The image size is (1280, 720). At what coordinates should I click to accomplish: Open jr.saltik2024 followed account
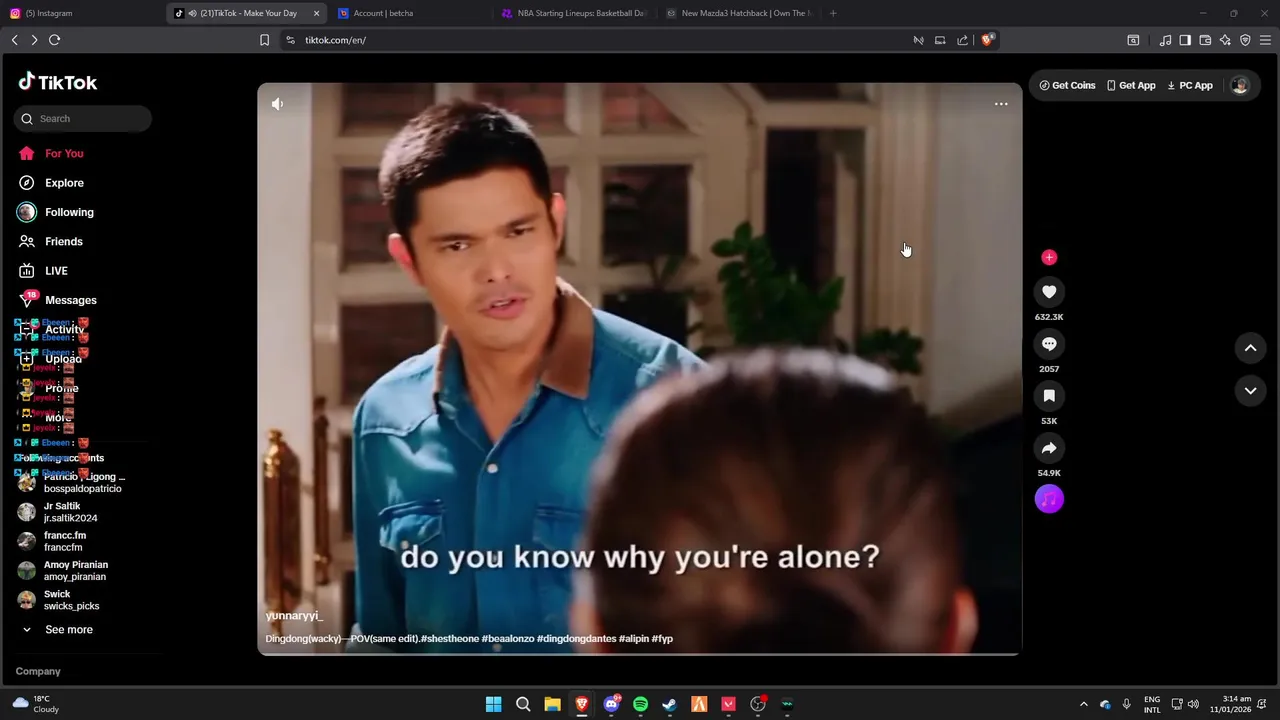58,512
